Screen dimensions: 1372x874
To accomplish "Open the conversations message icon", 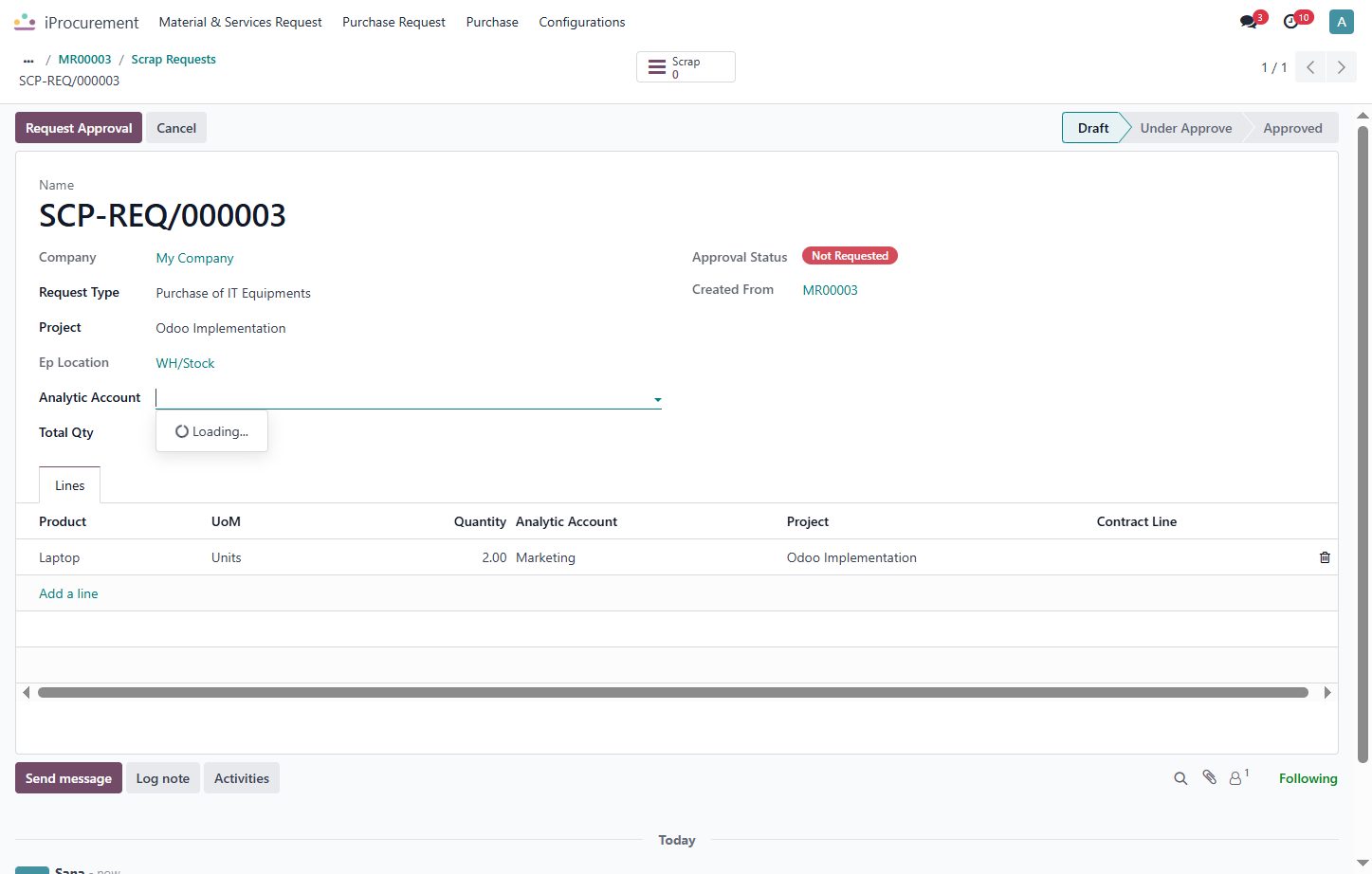I will 1249,22.
